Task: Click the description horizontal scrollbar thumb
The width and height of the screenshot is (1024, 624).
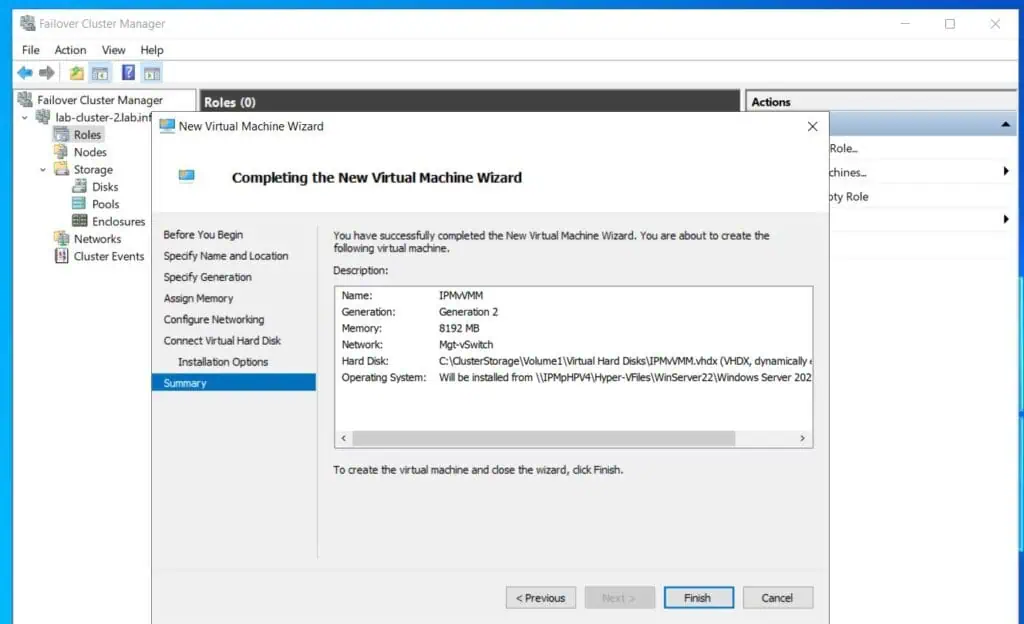Action: click(544, 438)
